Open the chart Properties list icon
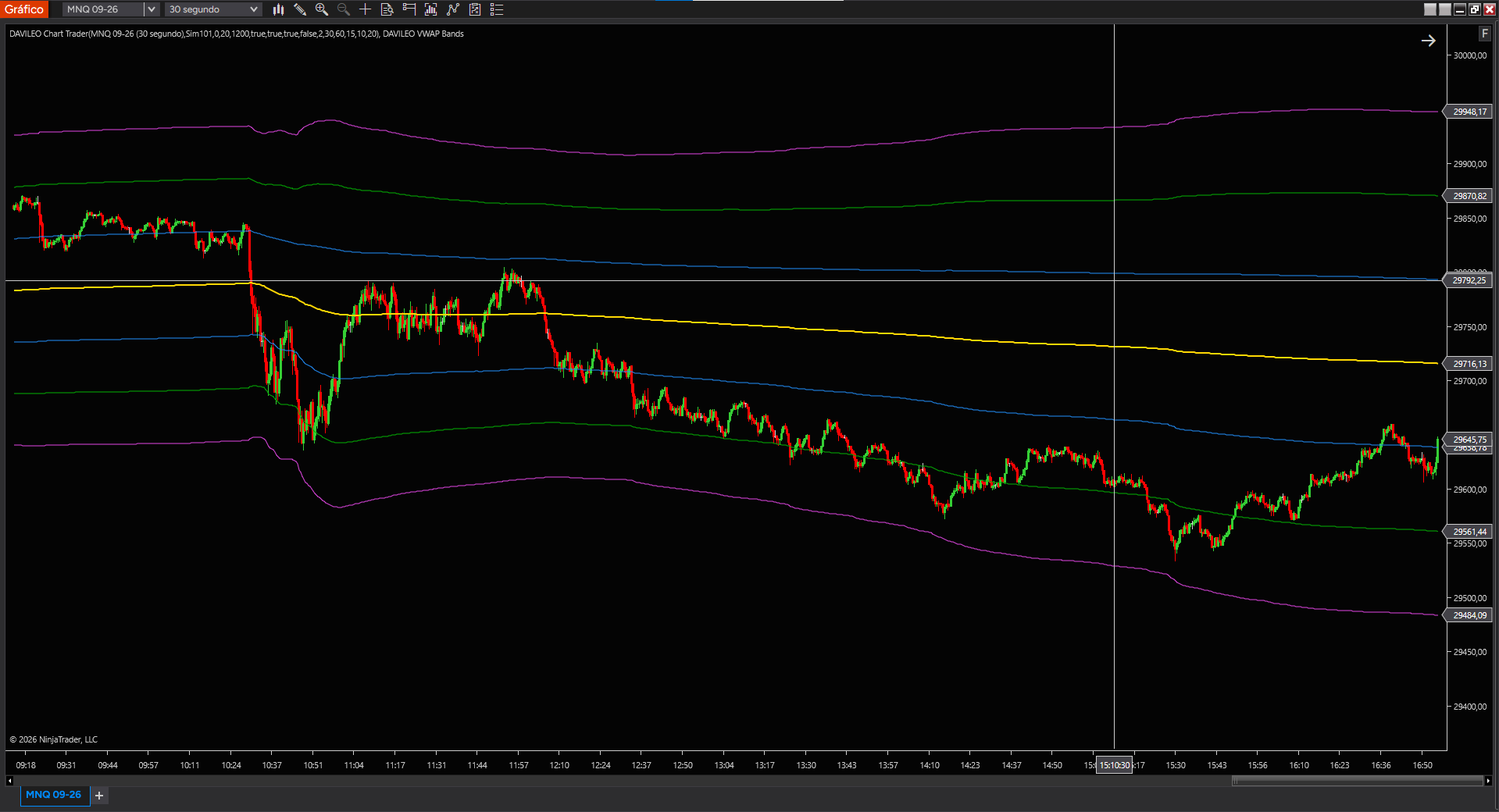 pos(496,9)
